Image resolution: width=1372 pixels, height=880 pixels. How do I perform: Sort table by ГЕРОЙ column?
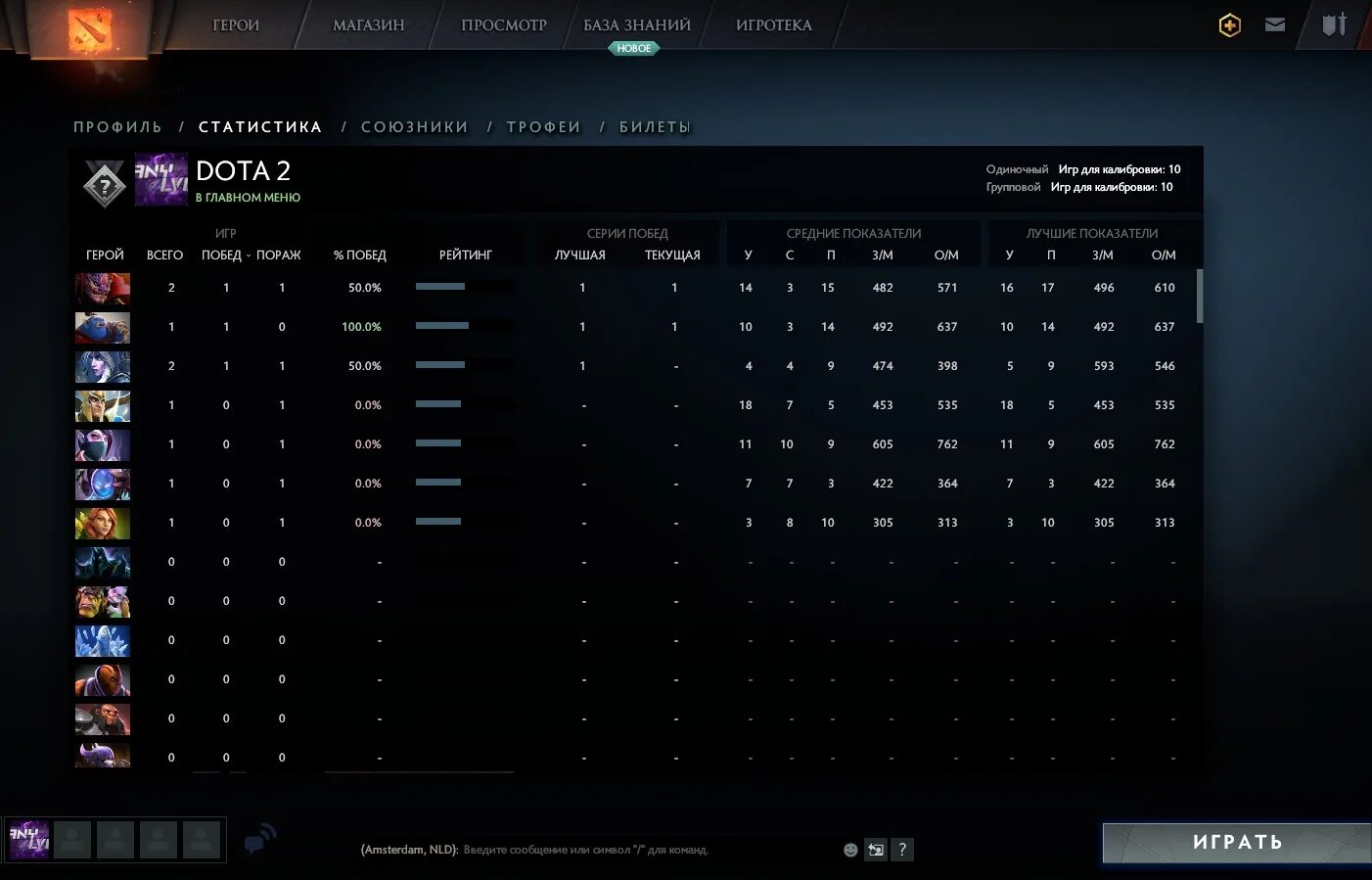coord(105,255)
